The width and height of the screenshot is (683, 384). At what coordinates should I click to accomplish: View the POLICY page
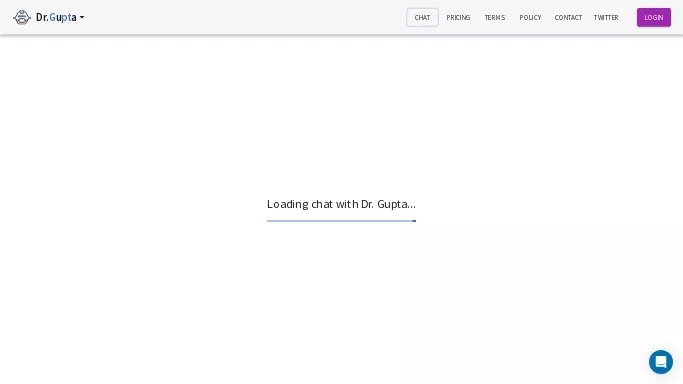coord(530,17)
